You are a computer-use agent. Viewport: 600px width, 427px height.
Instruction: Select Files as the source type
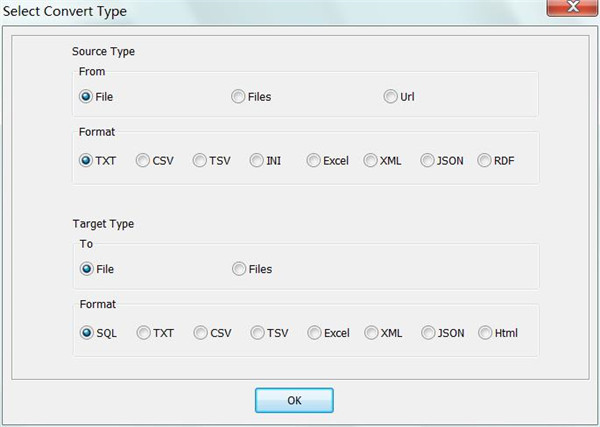(x=238, y=97)
